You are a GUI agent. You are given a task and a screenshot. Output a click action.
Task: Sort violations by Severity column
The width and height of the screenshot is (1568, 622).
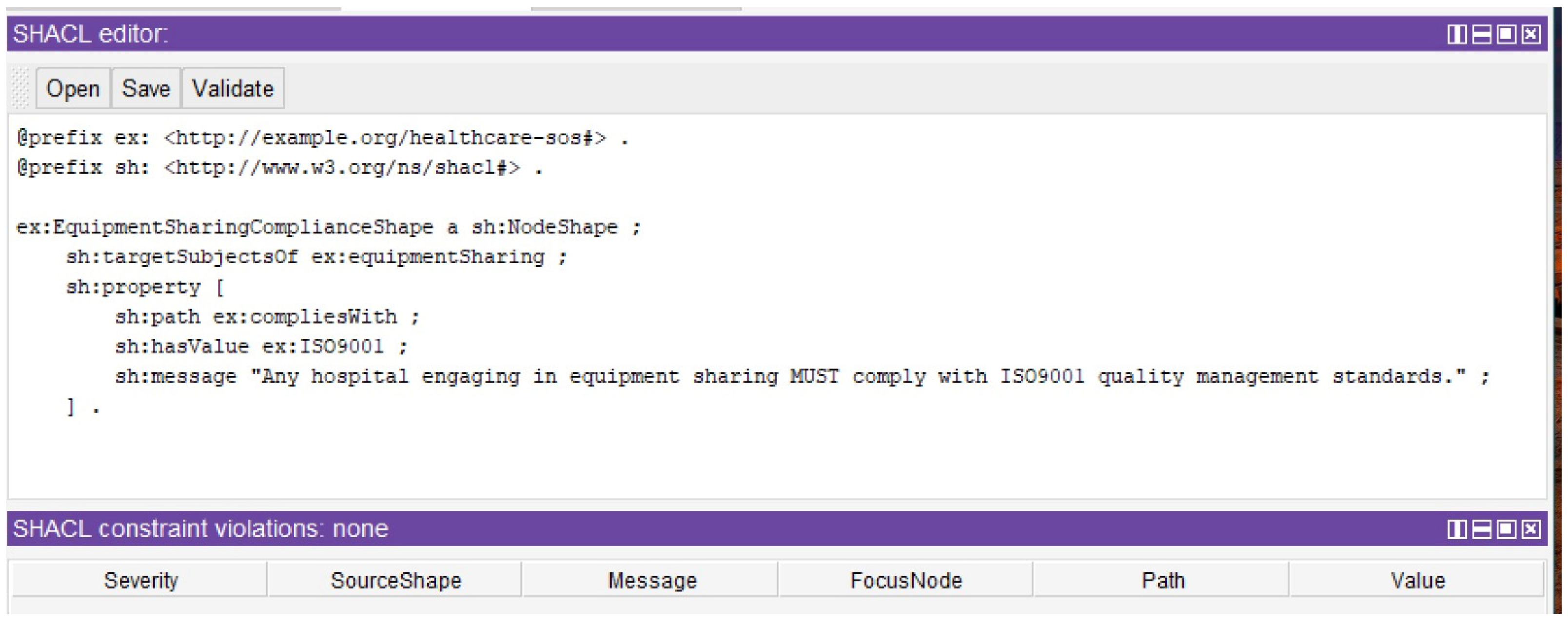[140, 580]
